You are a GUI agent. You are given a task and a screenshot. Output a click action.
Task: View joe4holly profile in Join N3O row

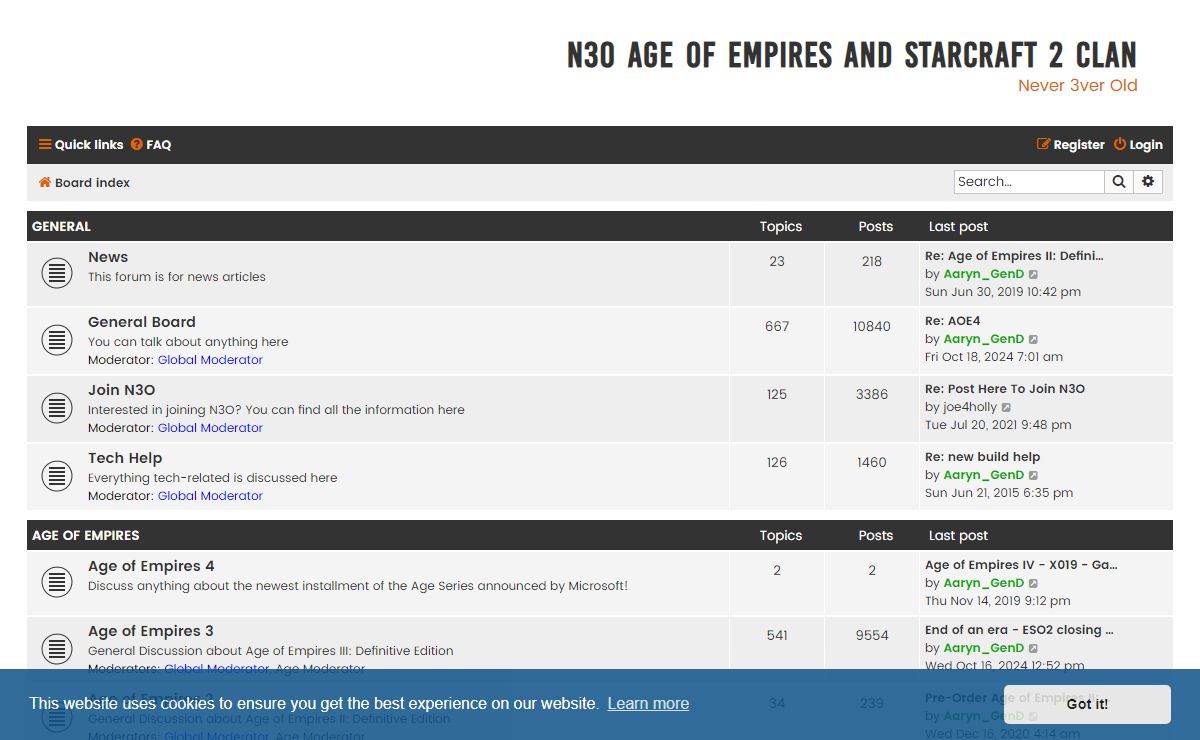tap(970, 407)
